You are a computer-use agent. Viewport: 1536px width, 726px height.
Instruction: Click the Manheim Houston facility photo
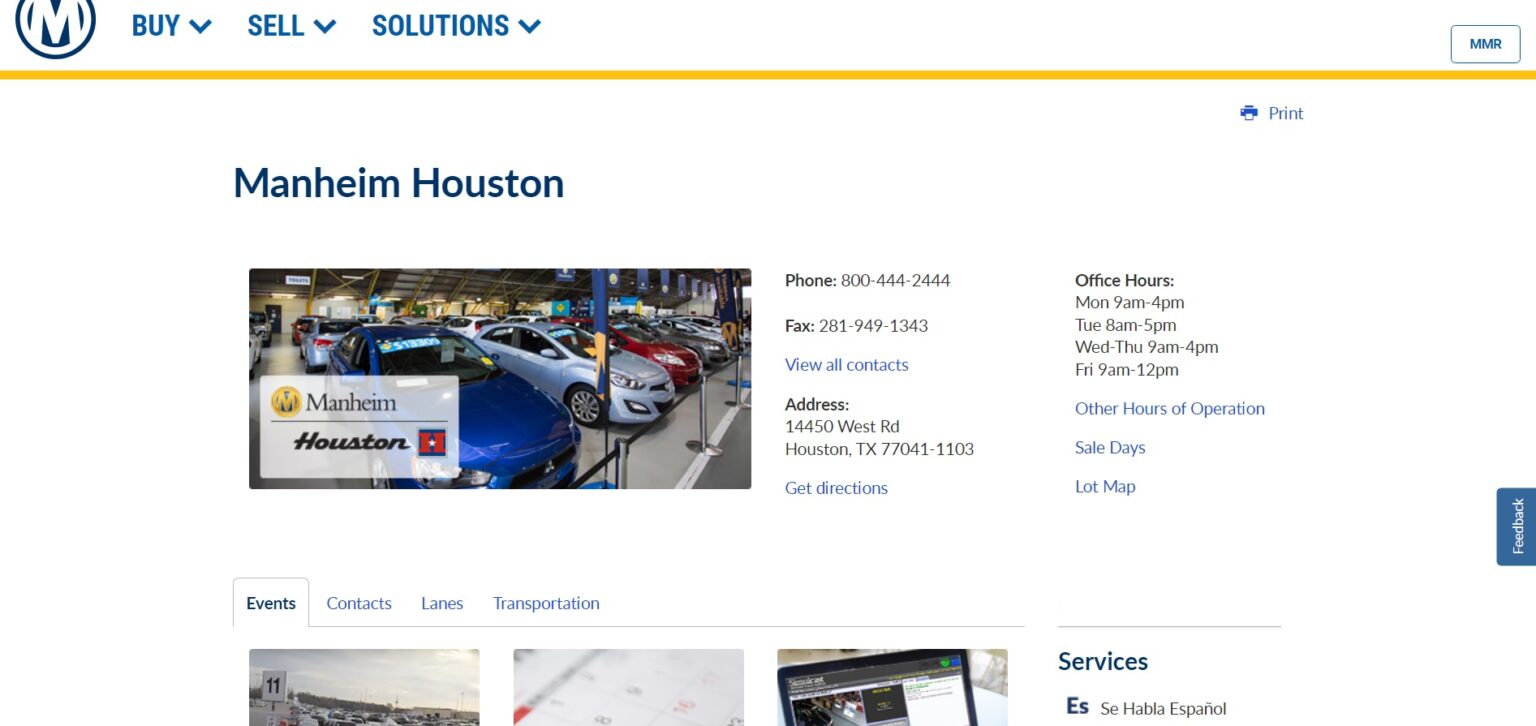coord(500,378)
